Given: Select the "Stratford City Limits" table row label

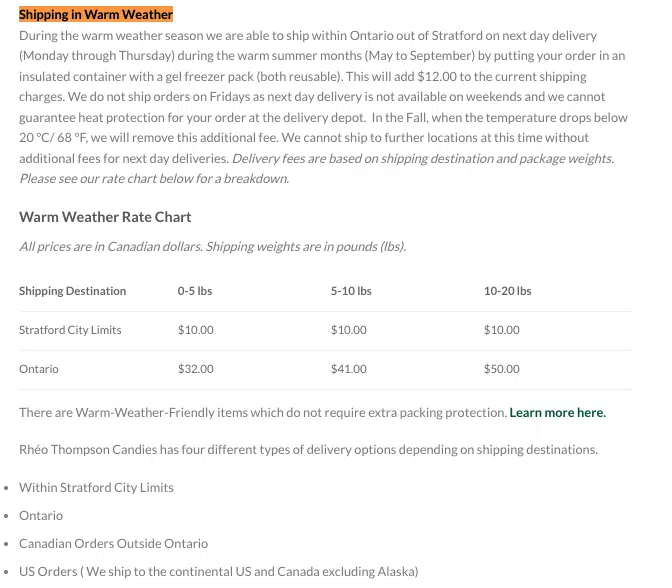Looking at the screenshot, I should point(70,330).
